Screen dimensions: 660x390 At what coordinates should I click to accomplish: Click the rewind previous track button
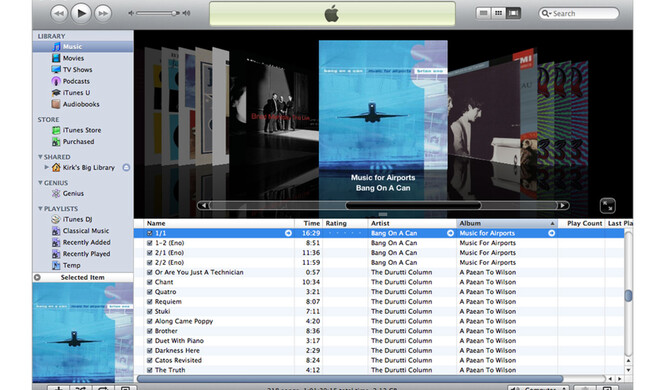pos(59,13)
